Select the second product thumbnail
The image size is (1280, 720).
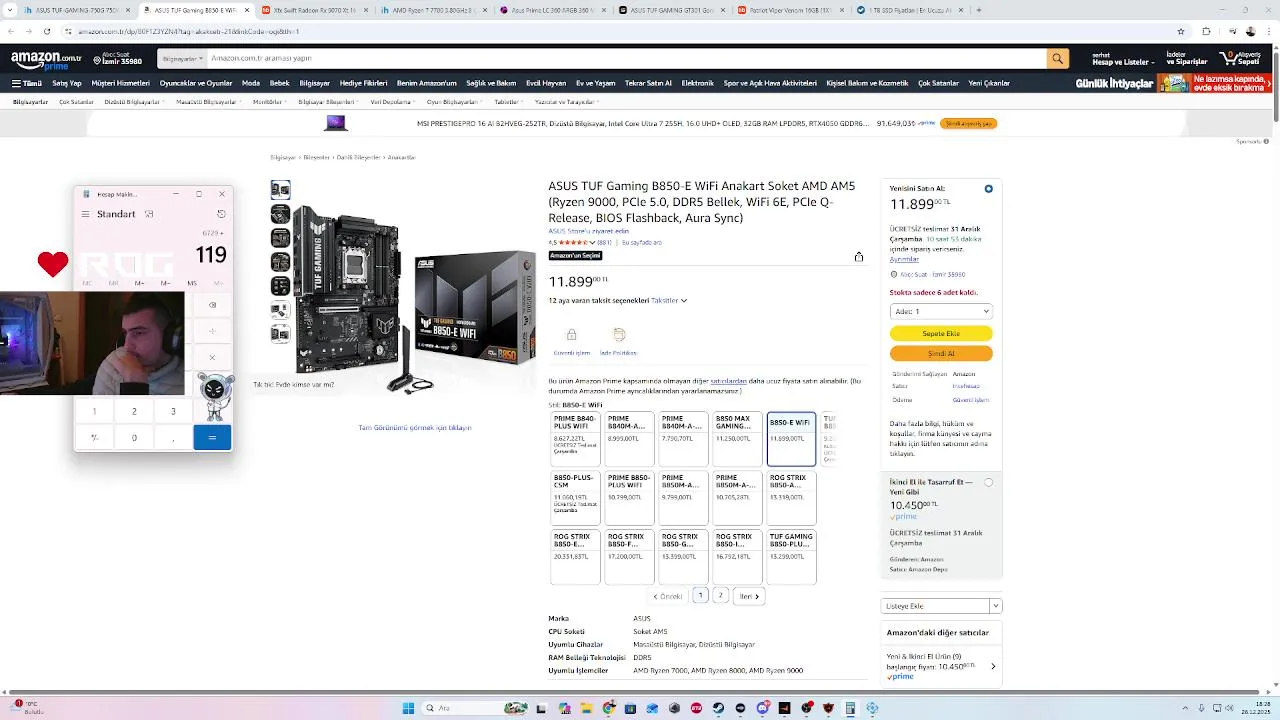(281, 214)
